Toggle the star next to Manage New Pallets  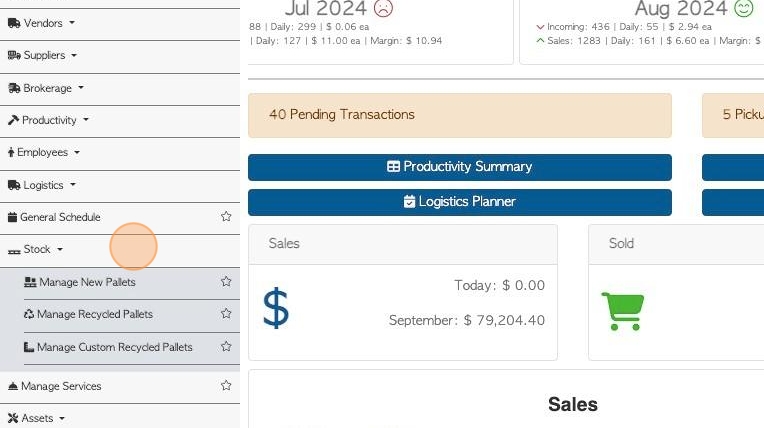point(226,281)
